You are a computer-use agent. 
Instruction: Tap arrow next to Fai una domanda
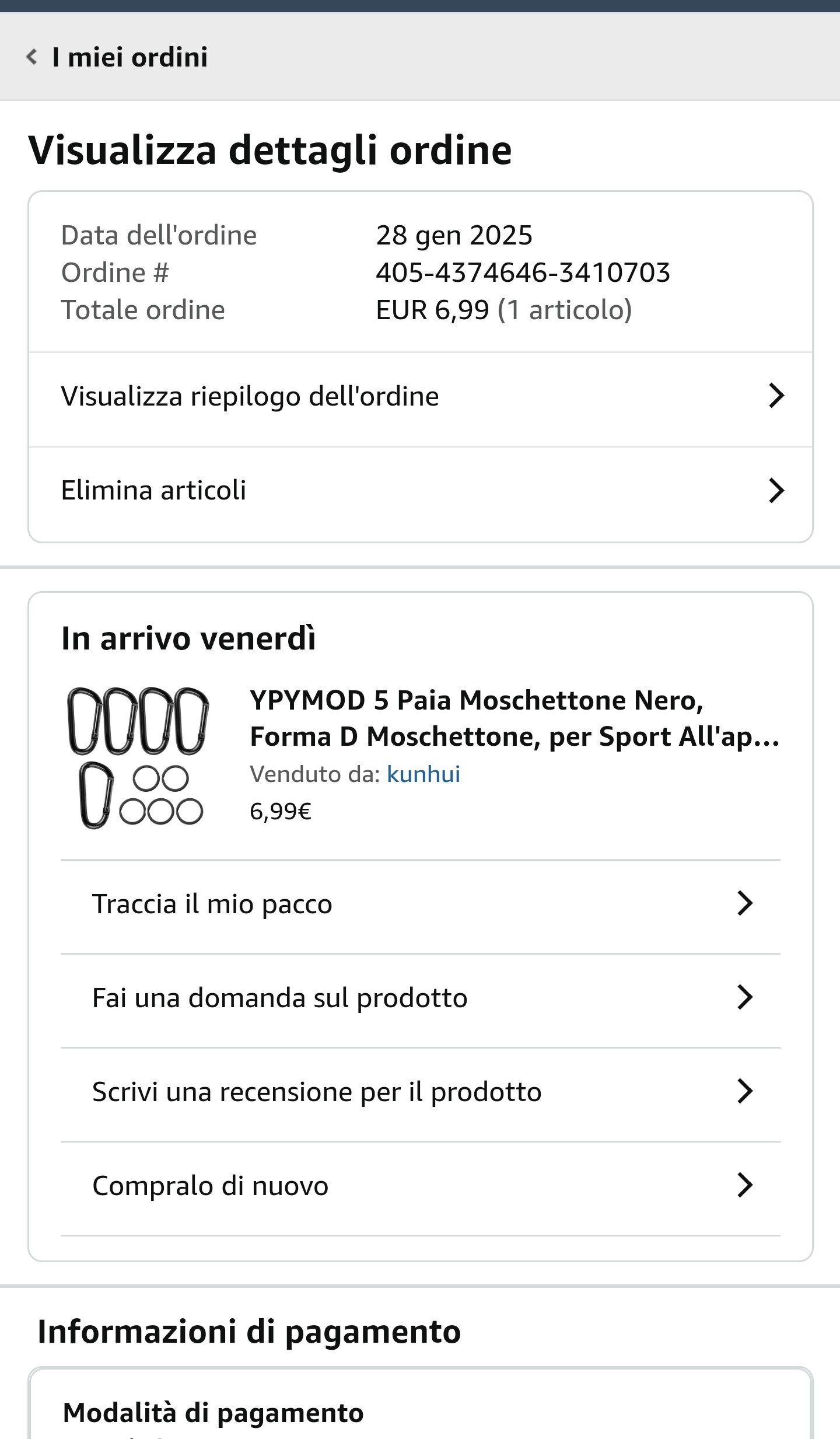[x=745, y=997]
